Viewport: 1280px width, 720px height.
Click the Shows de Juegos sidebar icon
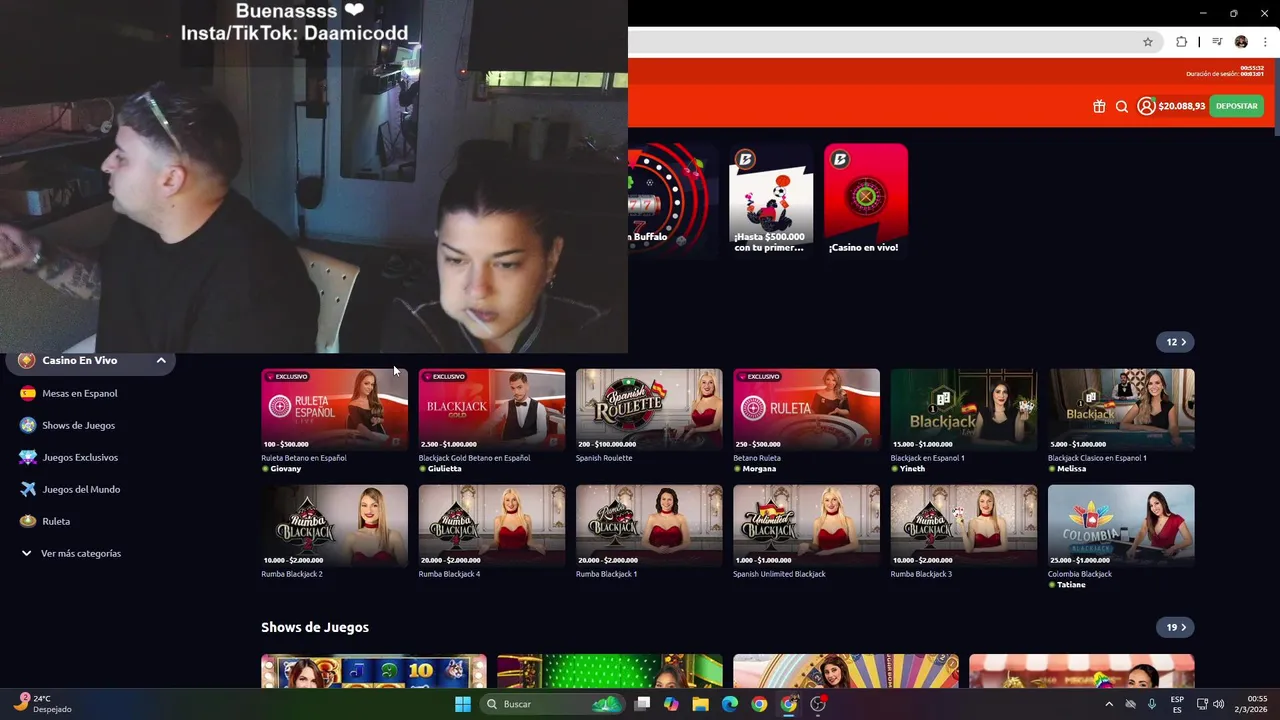tap(28, 425)
